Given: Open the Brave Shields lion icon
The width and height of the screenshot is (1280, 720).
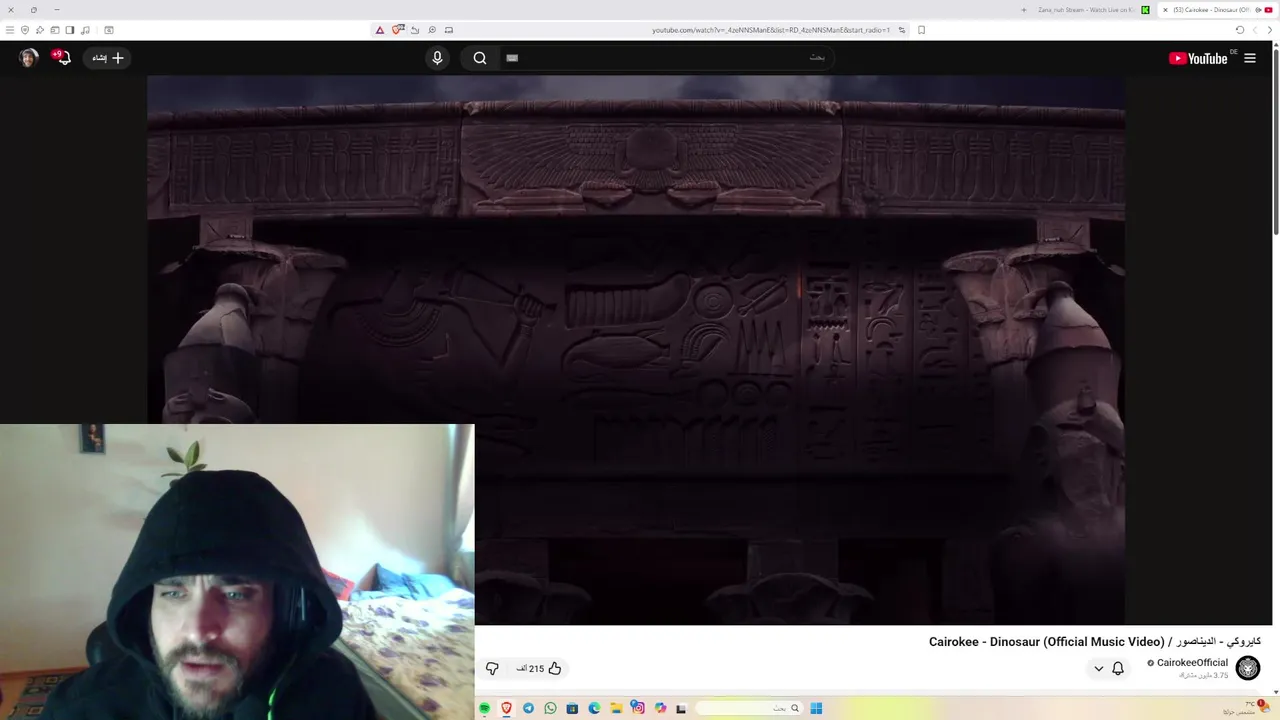Looking at the screenshot, I should click(397, 30).
